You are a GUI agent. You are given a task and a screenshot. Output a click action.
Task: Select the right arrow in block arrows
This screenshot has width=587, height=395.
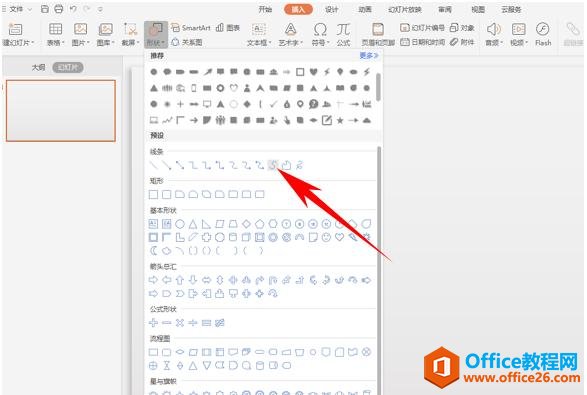(153, 280)
